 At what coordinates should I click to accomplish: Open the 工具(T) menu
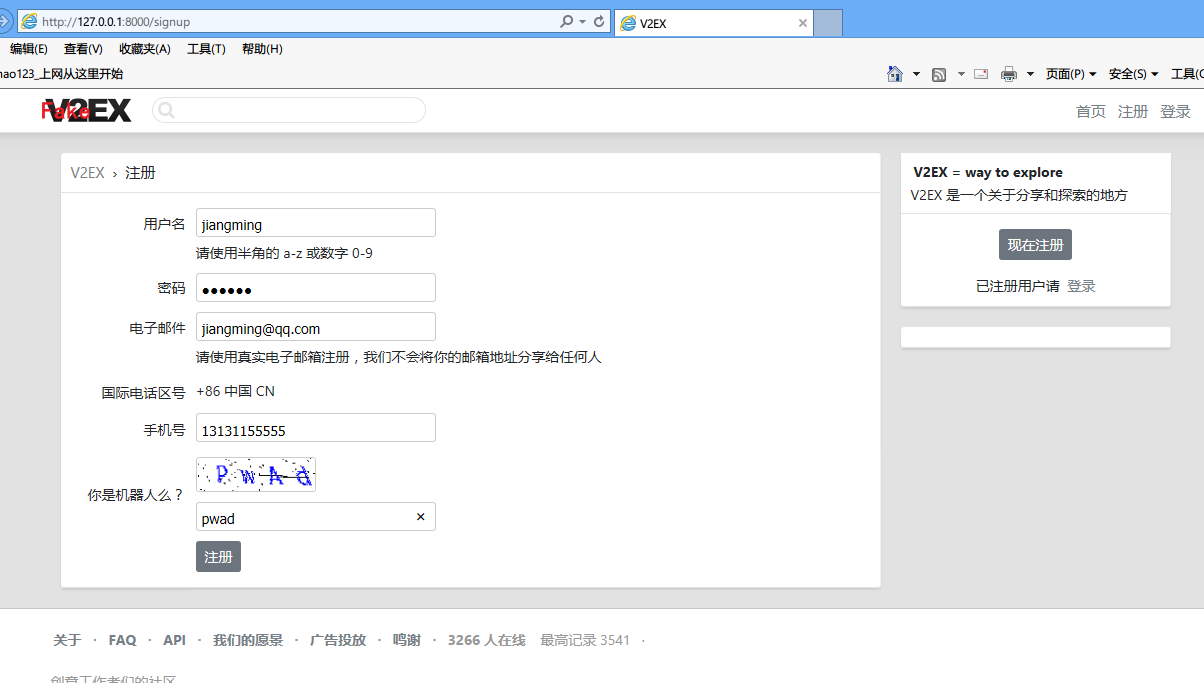tap(206, 49)
